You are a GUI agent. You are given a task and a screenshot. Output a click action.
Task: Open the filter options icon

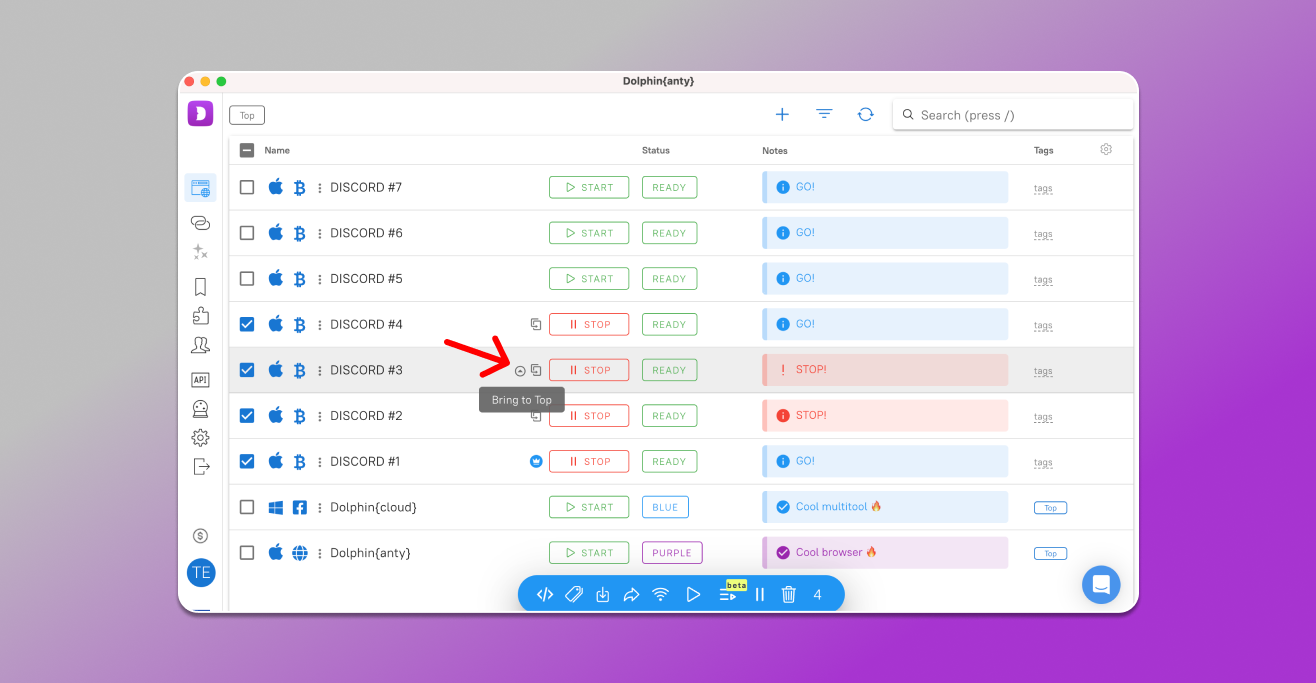coord(824,115)
